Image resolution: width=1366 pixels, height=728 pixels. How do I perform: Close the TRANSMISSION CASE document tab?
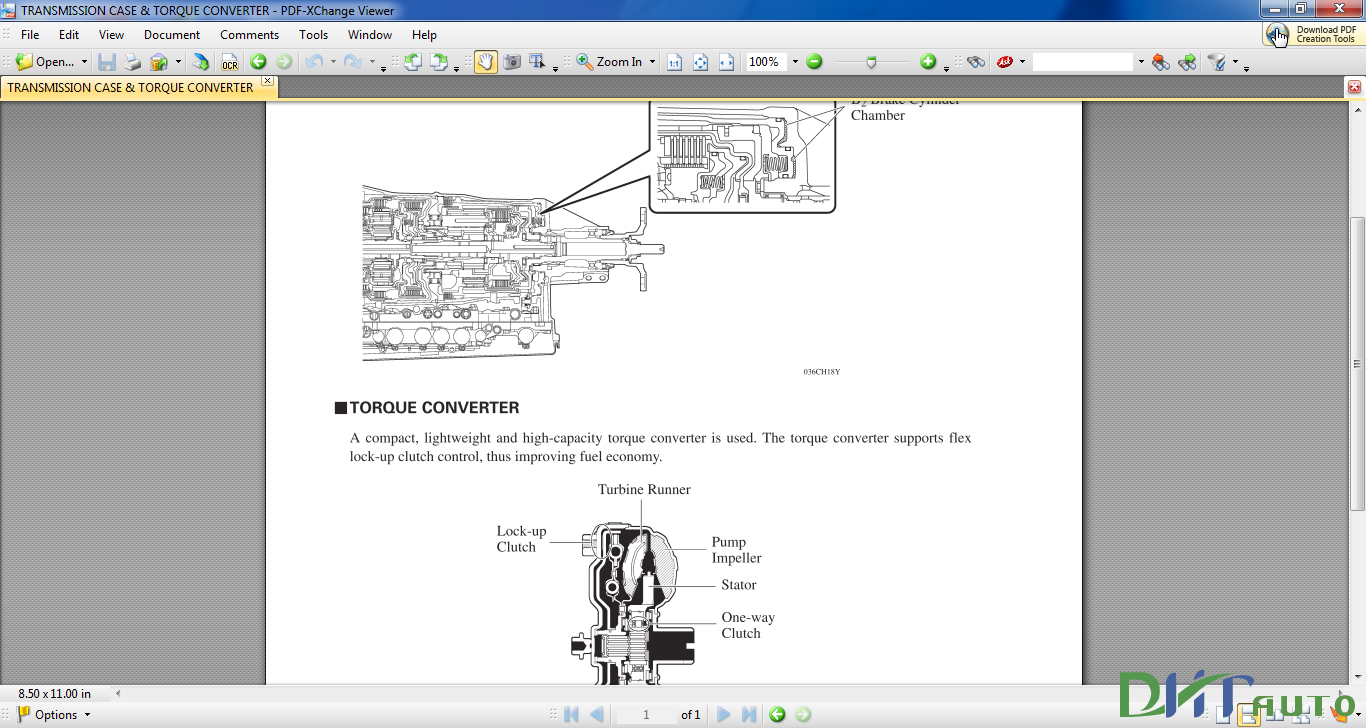coord(267,81)
